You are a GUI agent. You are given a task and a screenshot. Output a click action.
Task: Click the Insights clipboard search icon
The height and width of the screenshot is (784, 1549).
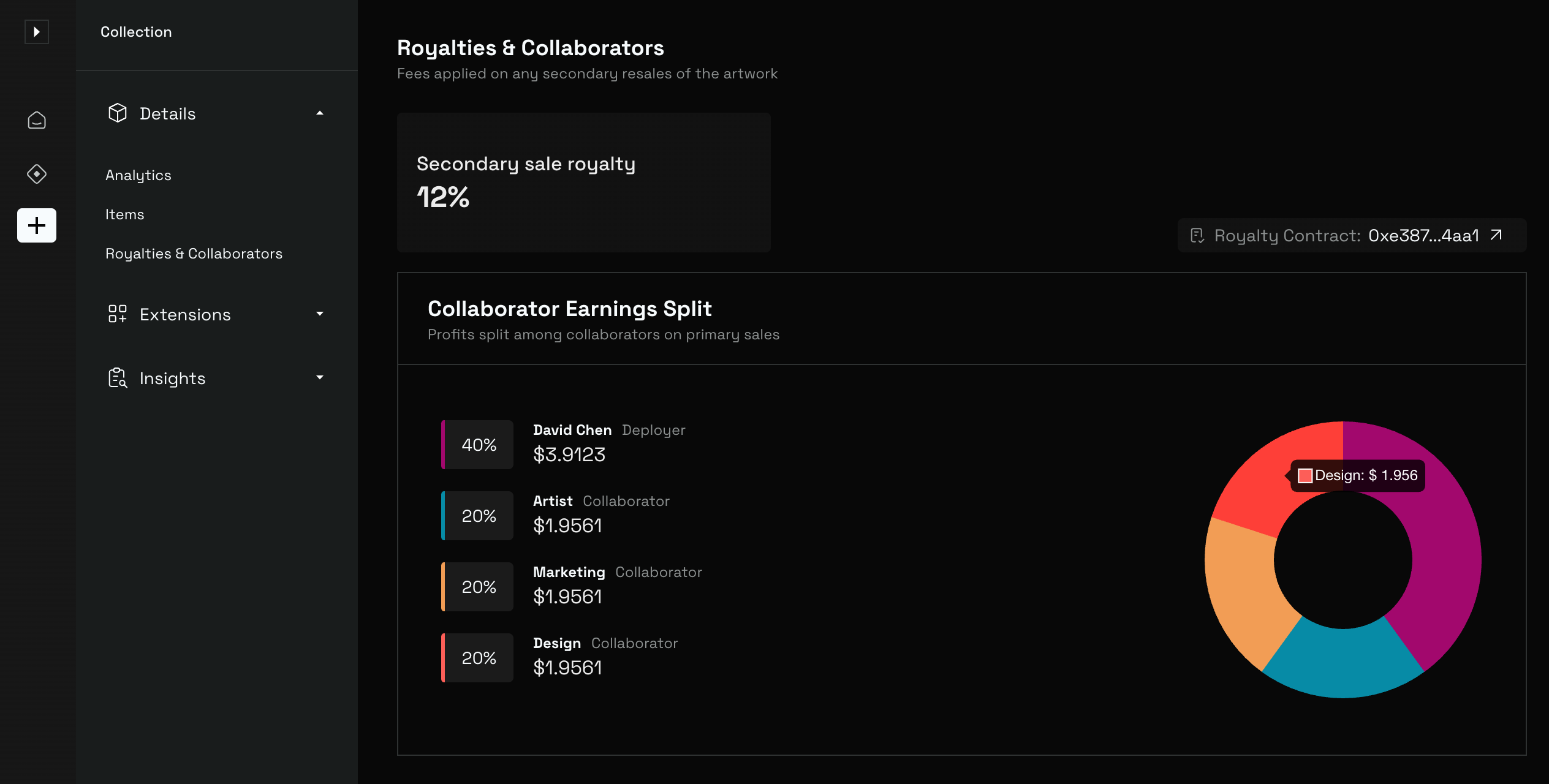coord(117,378)
